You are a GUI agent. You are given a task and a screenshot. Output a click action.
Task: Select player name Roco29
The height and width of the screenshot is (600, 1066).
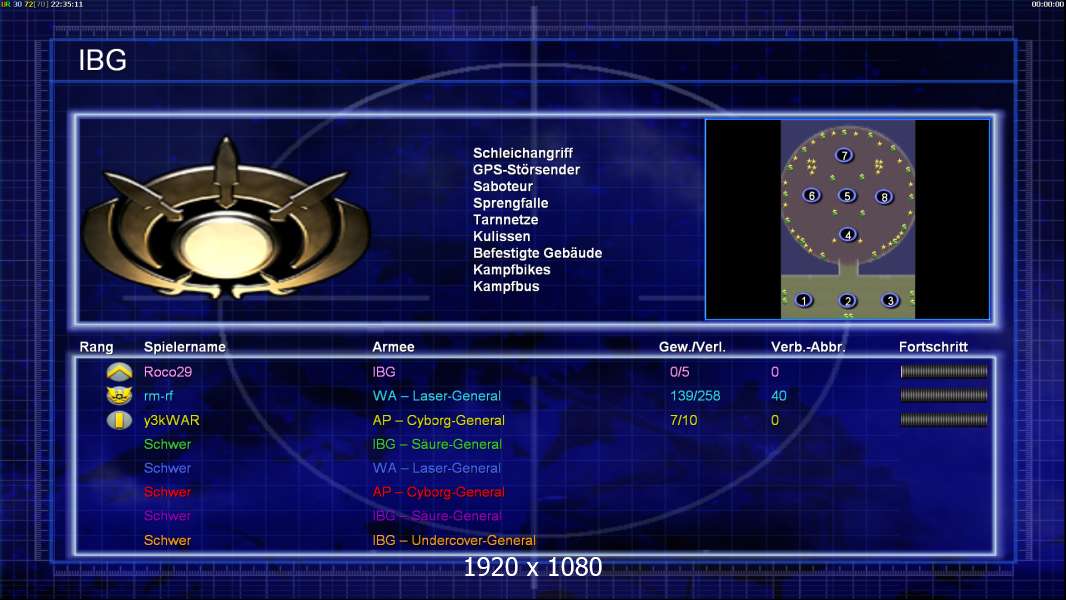point(168,372)
